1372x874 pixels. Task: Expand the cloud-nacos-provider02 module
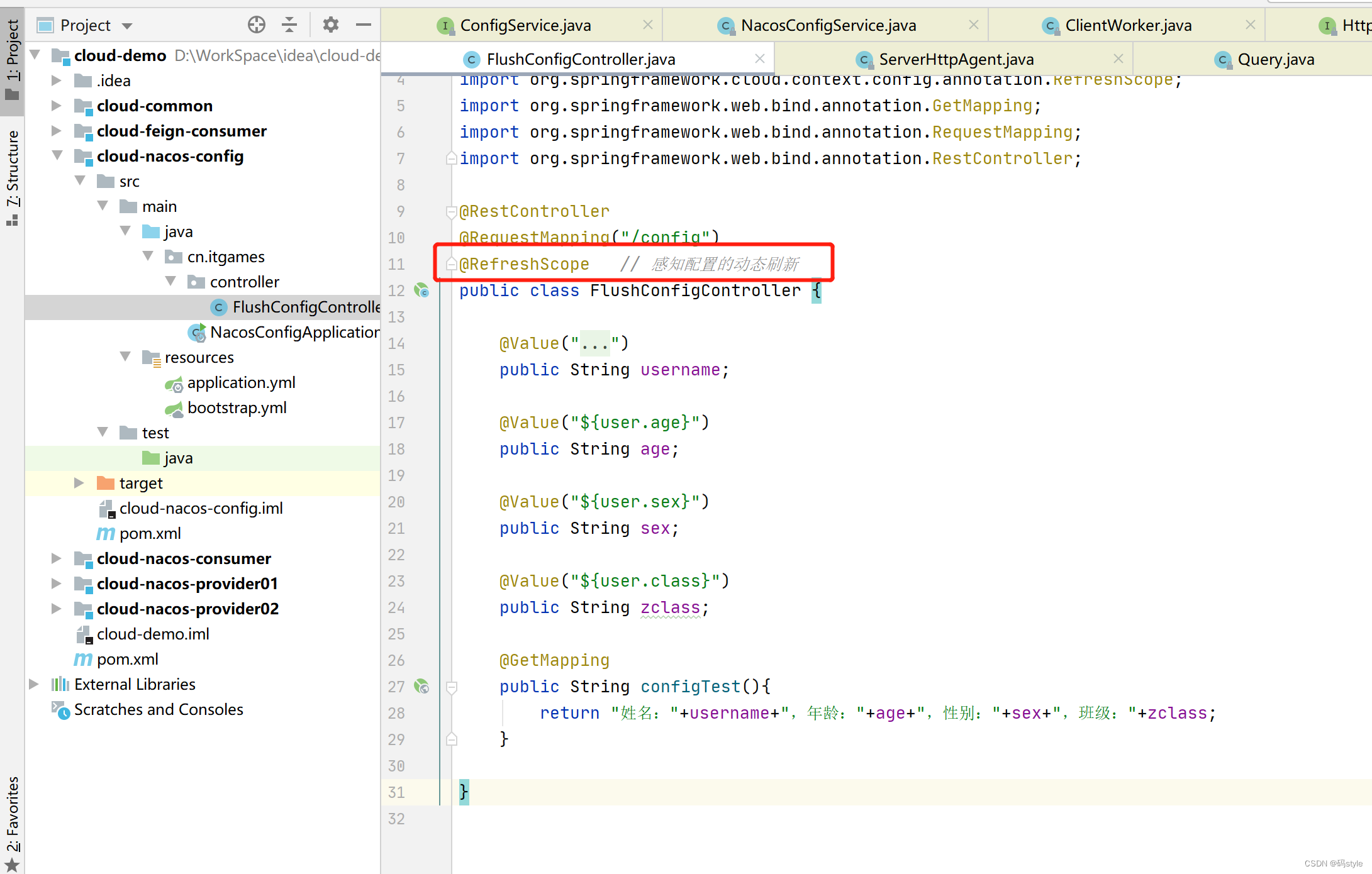point(56,608)
